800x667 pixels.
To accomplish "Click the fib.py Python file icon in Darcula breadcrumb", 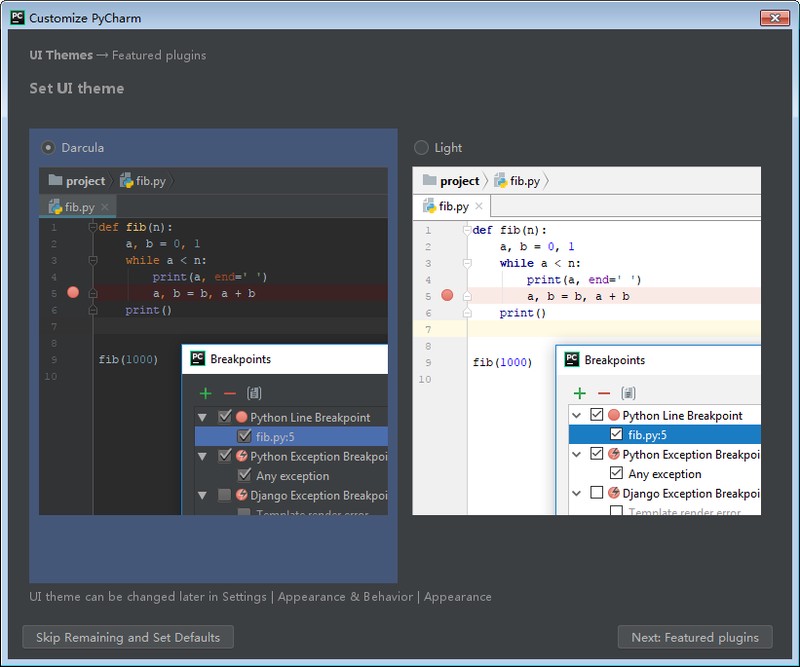I will click(x=126, y=180).
